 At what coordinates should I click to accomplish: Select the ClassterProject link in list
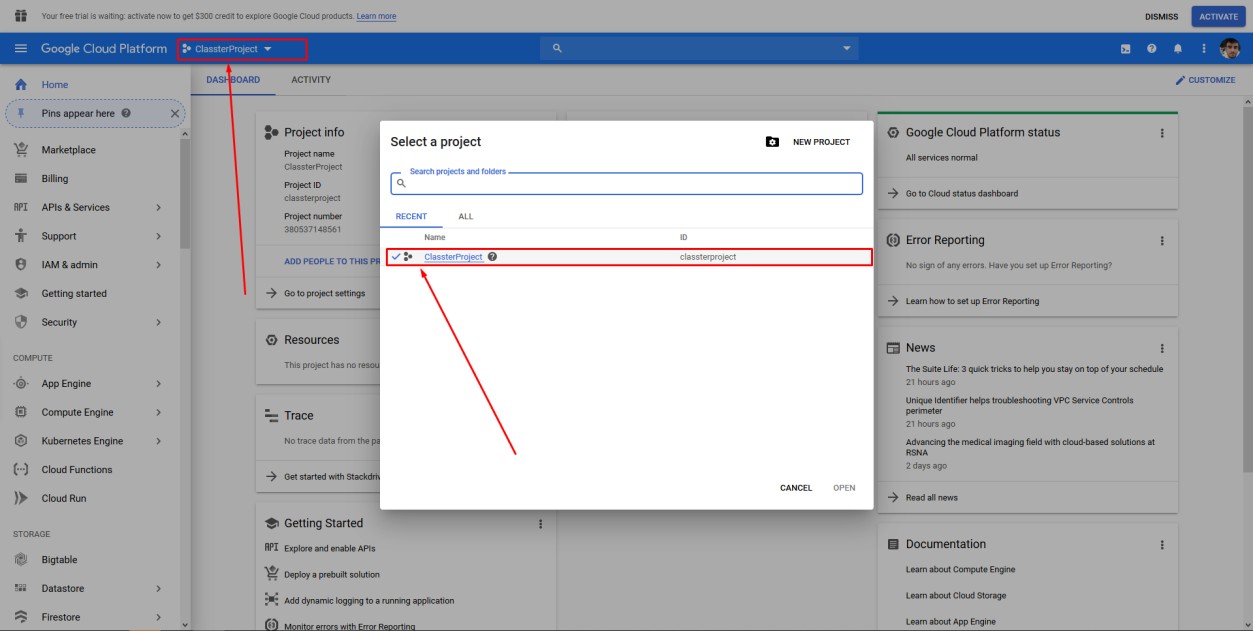[453, 257]
